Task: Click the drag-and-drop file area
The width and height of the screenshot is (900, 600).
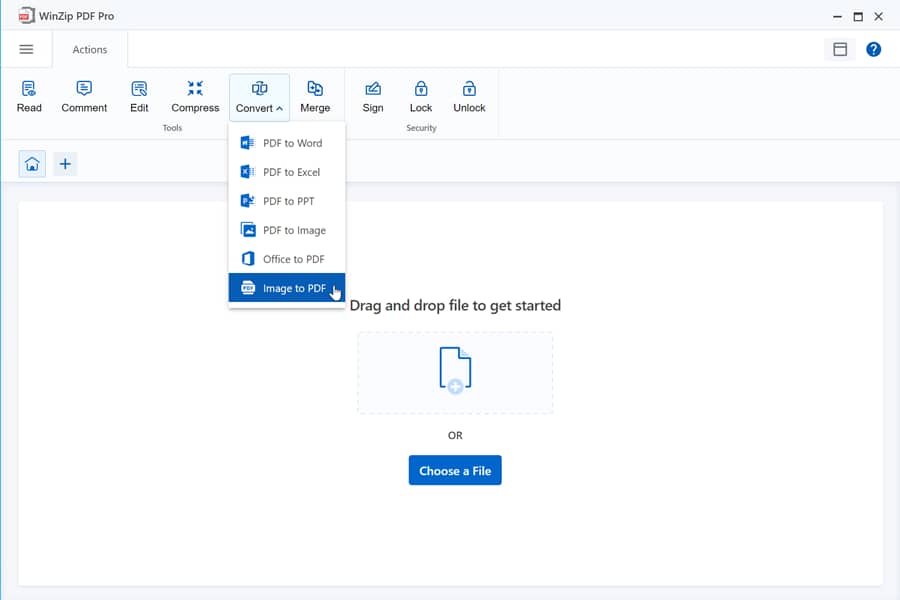Action: click(x=455, y=372)
